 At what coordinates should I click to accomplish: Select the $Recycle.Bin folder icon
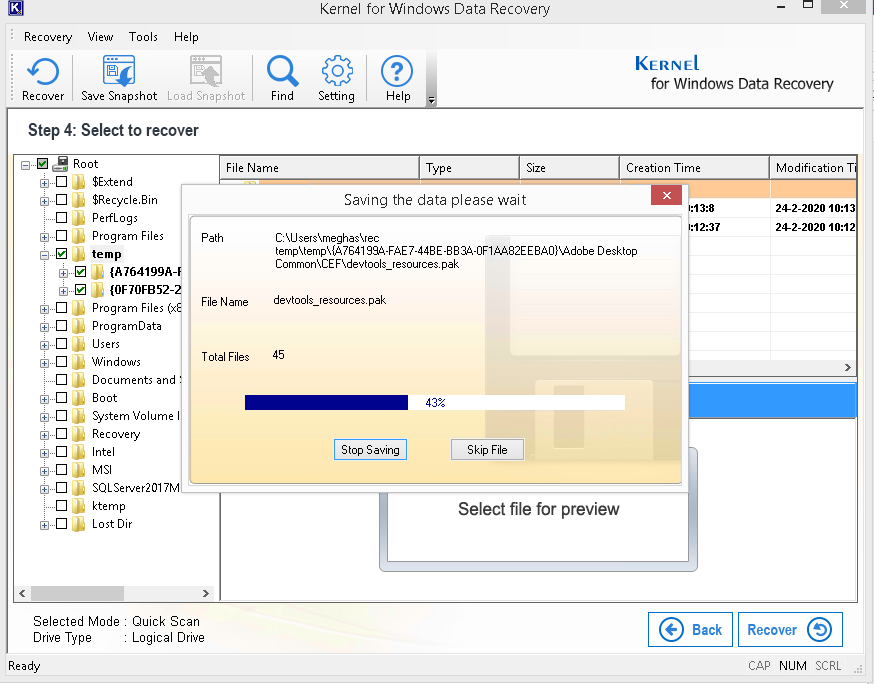(x=79, y=200)
